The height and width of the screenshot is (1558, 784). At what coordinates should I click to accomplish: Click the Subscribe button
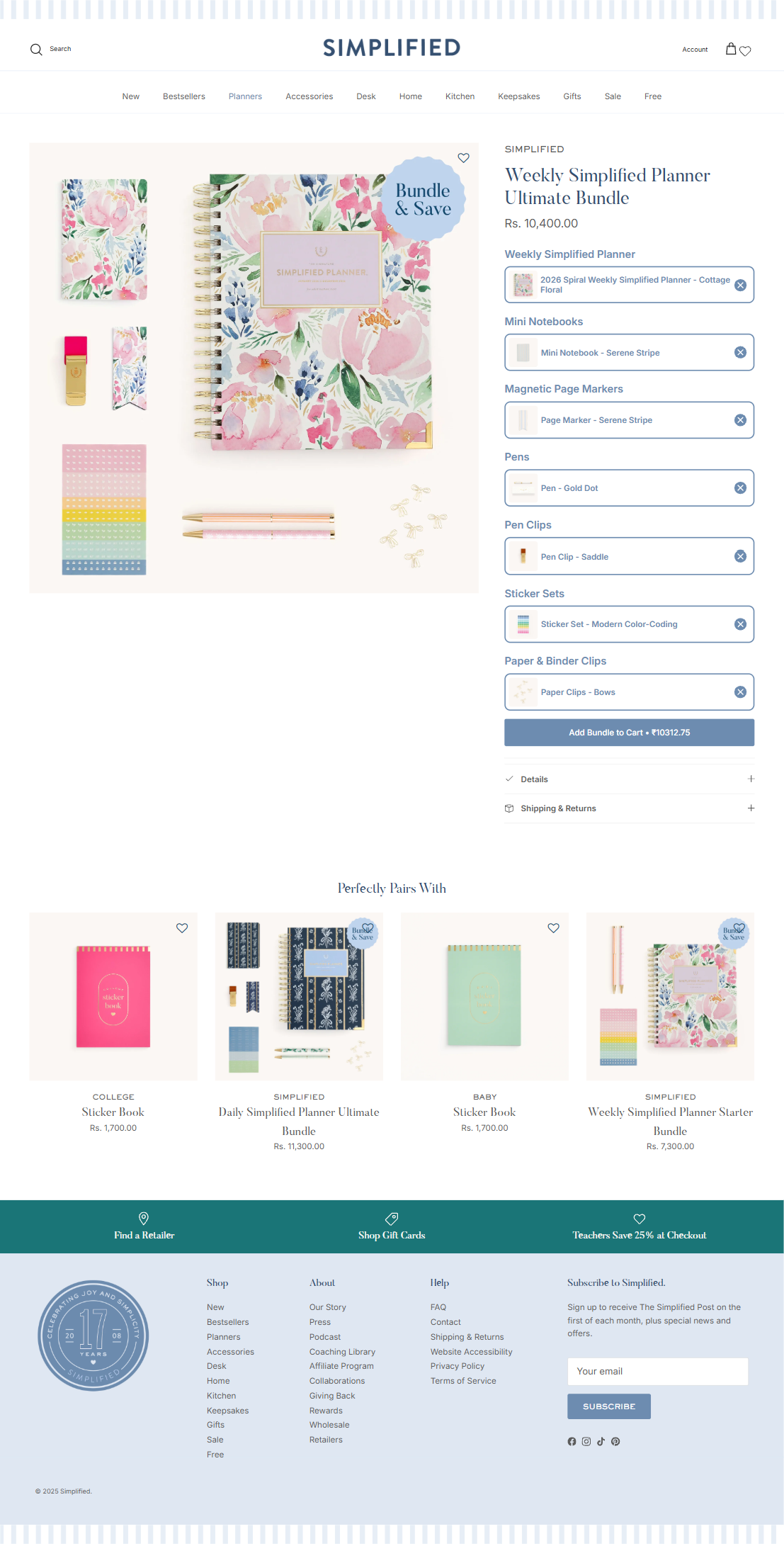coord(608,1406)
